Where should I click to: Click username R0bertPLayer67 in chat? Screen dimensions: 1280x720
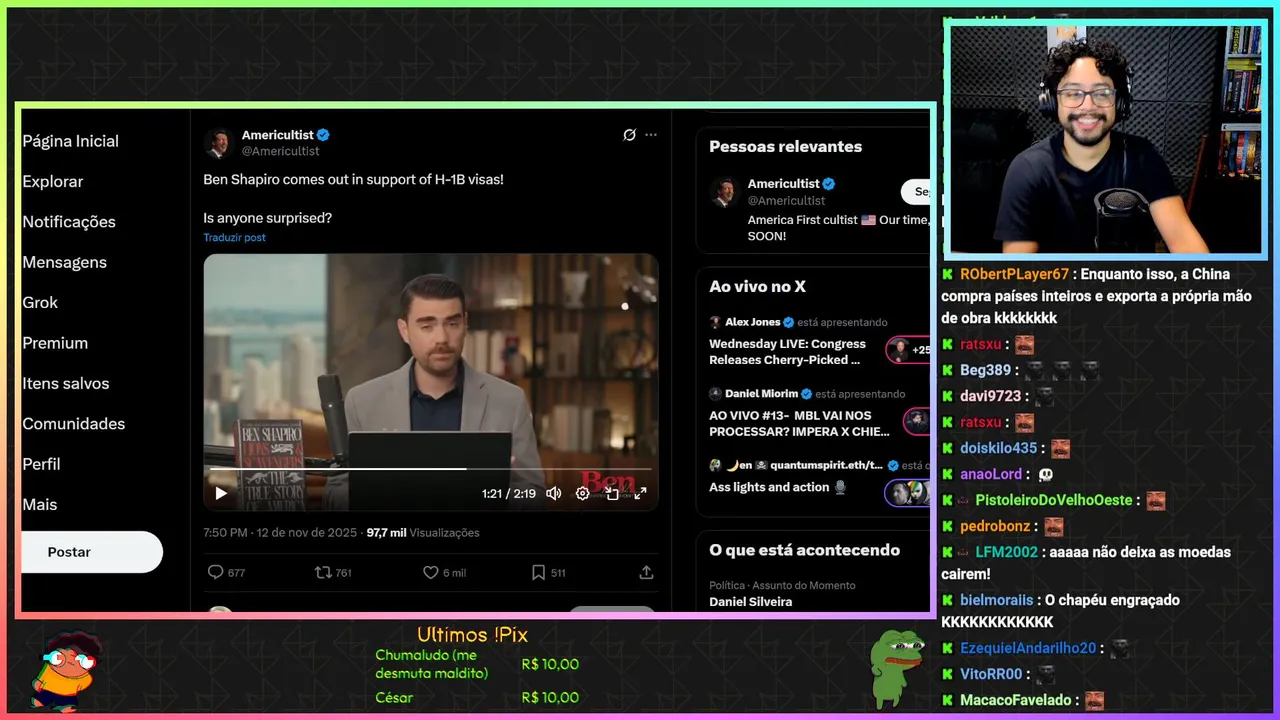coord(1014,274)
